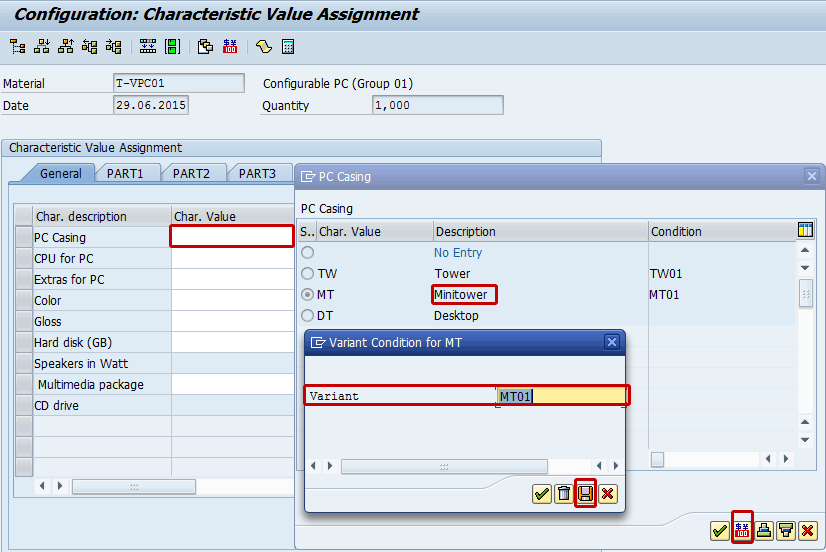This screenshot has height=552, width=826.
Task: Click the Description column header in PC Casing
Action: pos(540,232)
